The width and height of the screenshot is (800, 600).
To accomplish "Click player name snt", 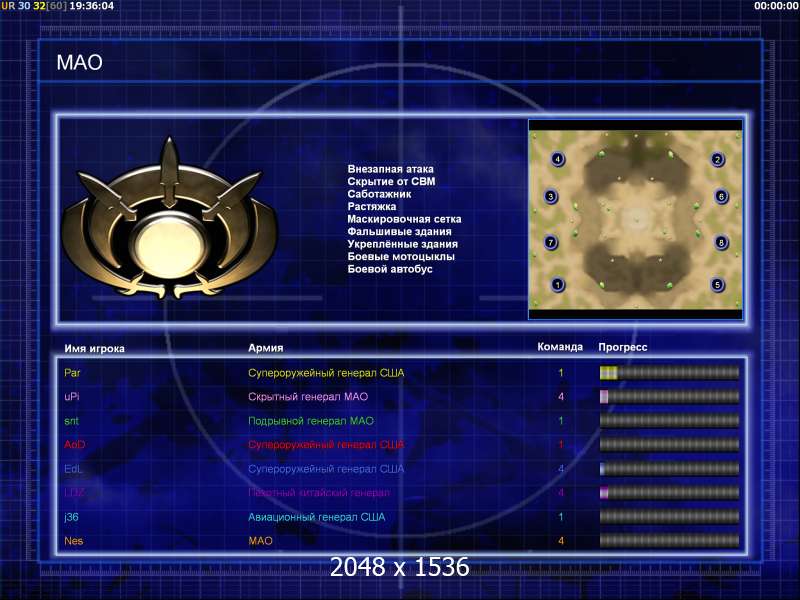I will pos(71,421).
